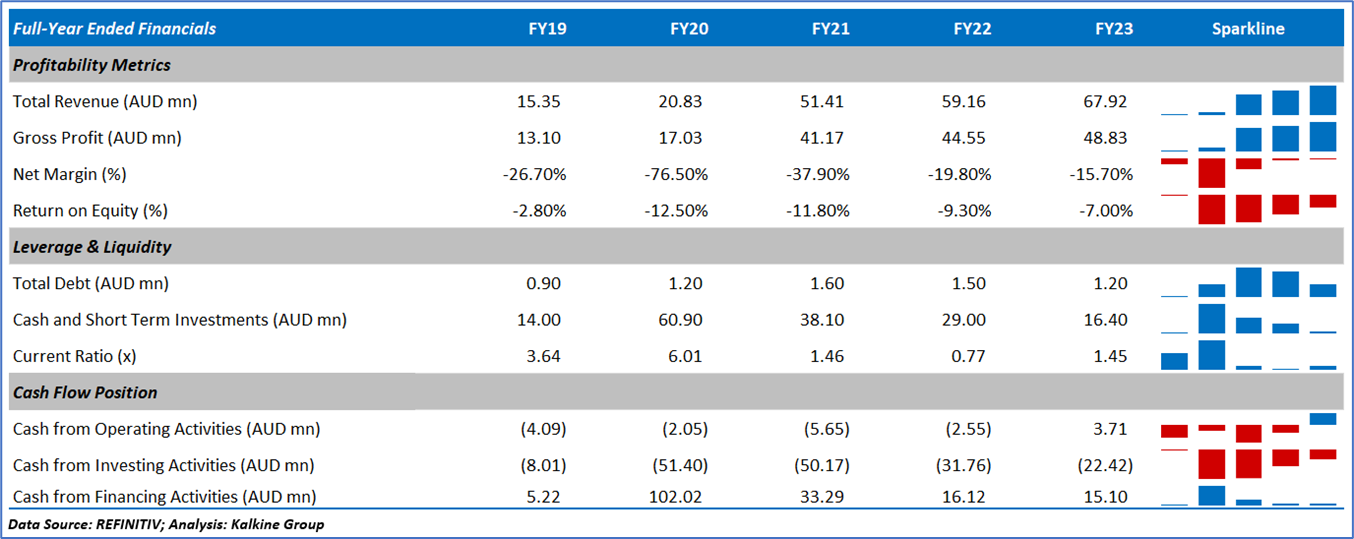Select the FY20 Net Margin cell -76.50%
Screen dimensions: 1354x539
[676, 174]
